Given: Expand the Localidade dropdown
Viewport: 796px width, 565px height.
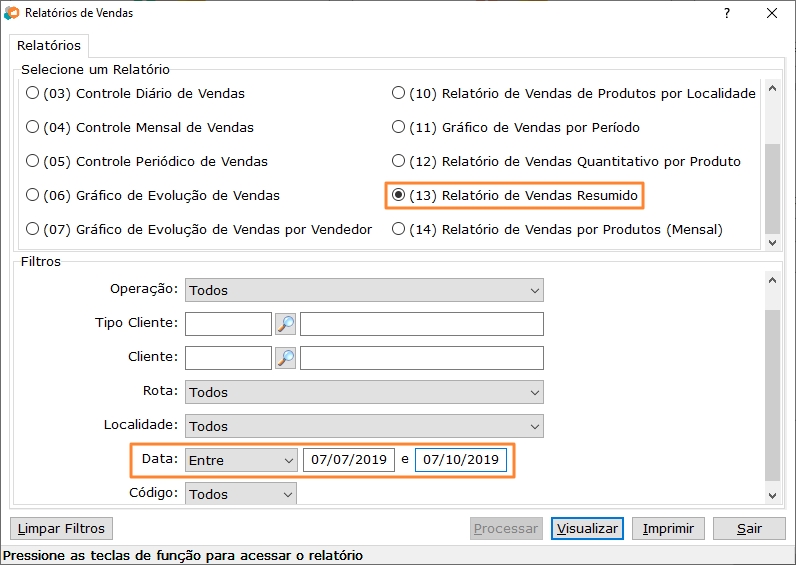Looking at the screenshot, I should [364, 426].
